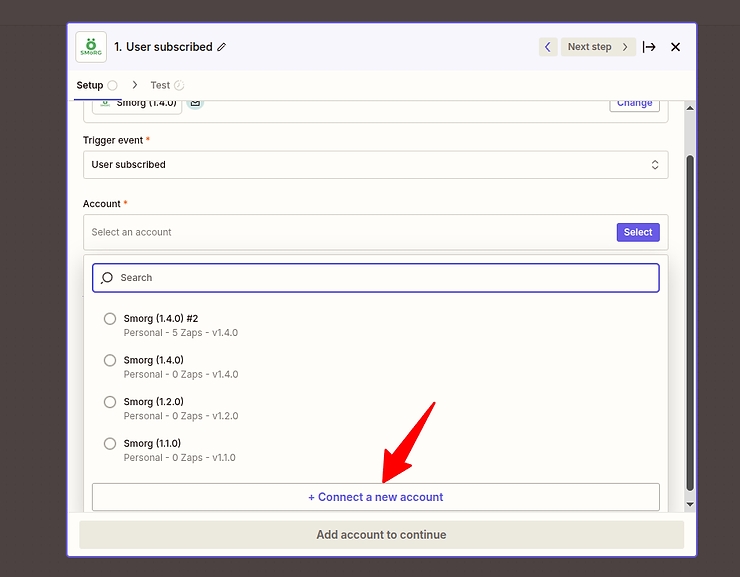Click the Test status circle icon
740x577 pixels.
179,86
